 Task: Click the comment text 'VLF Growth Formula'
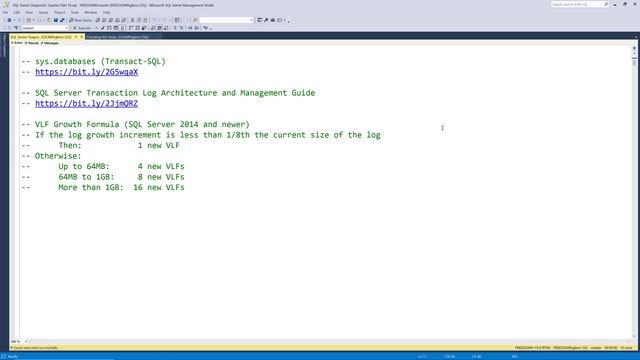pos(77,124)
